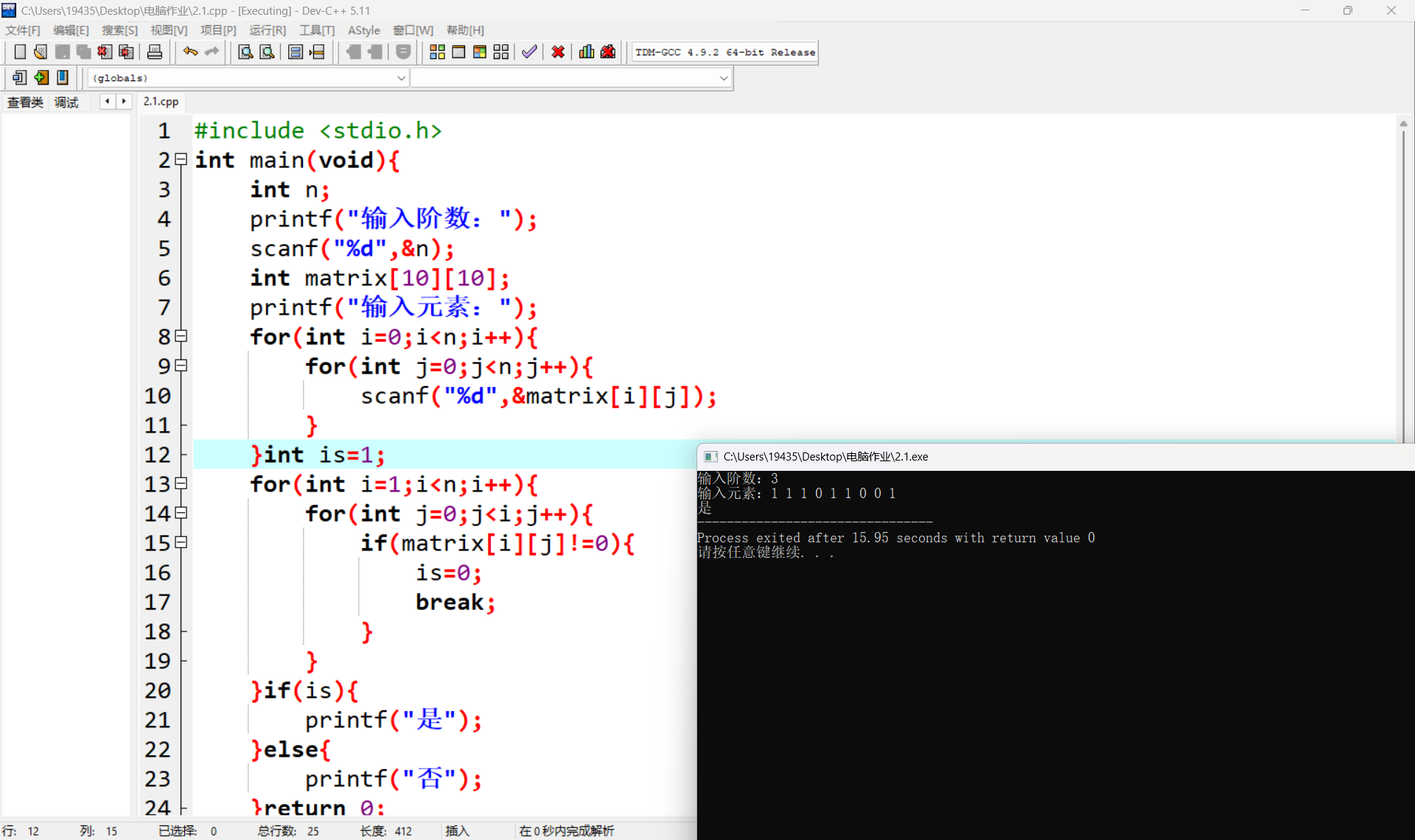Open the (globals) scope dropdown
This screenshot has height=840, width=1415.
click(401, 78)
